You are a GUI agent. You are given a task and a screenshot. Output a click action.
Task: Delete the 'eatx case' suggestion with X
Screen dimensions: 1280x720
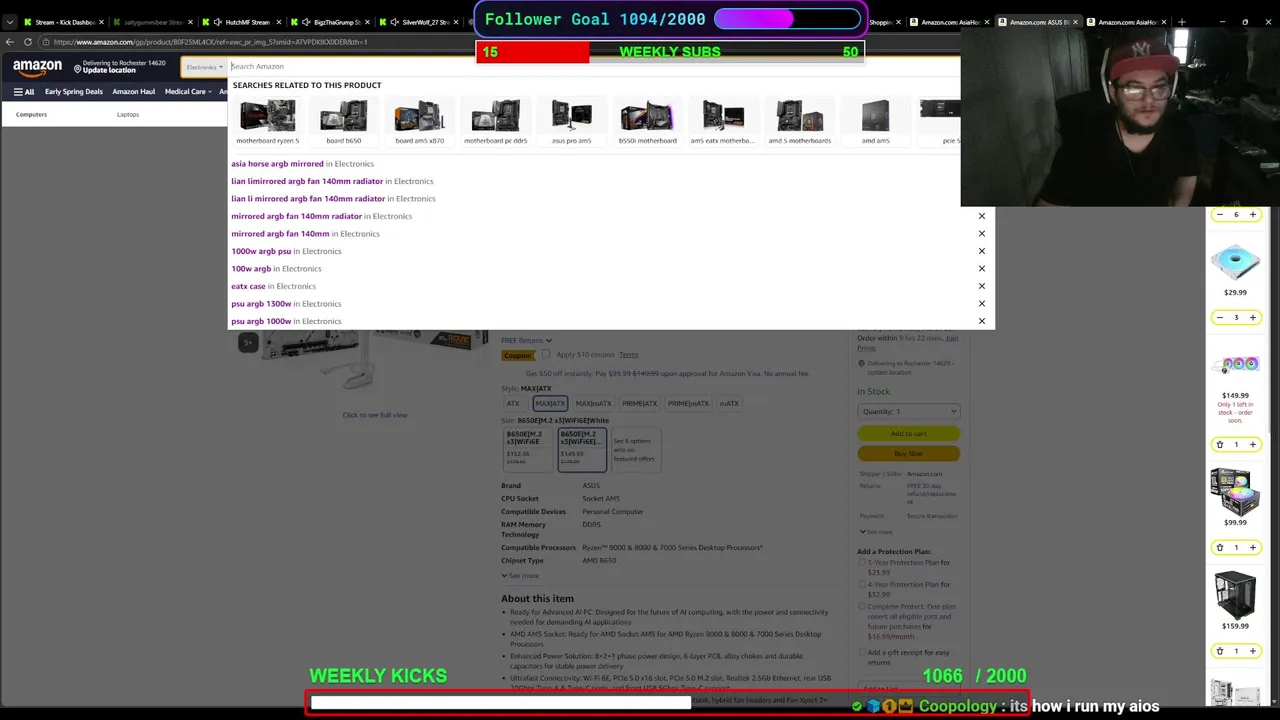pyautogui.click(x=981, y=286)
